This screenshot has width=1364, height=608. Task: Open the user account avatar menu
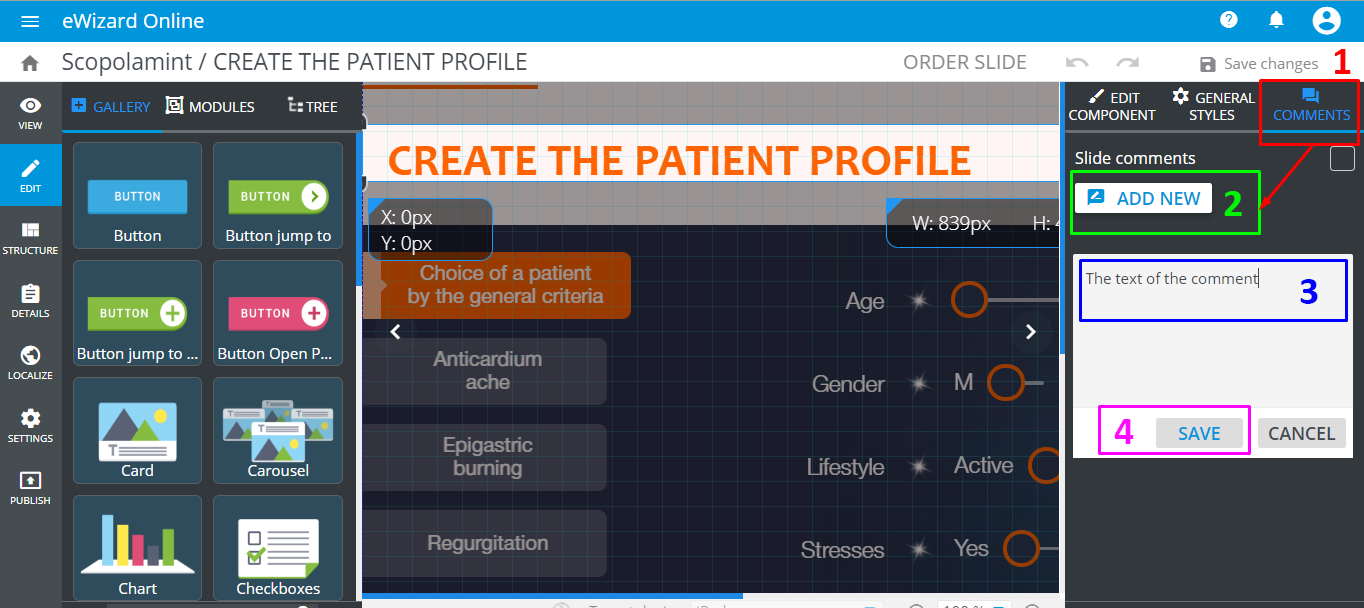1326,20
